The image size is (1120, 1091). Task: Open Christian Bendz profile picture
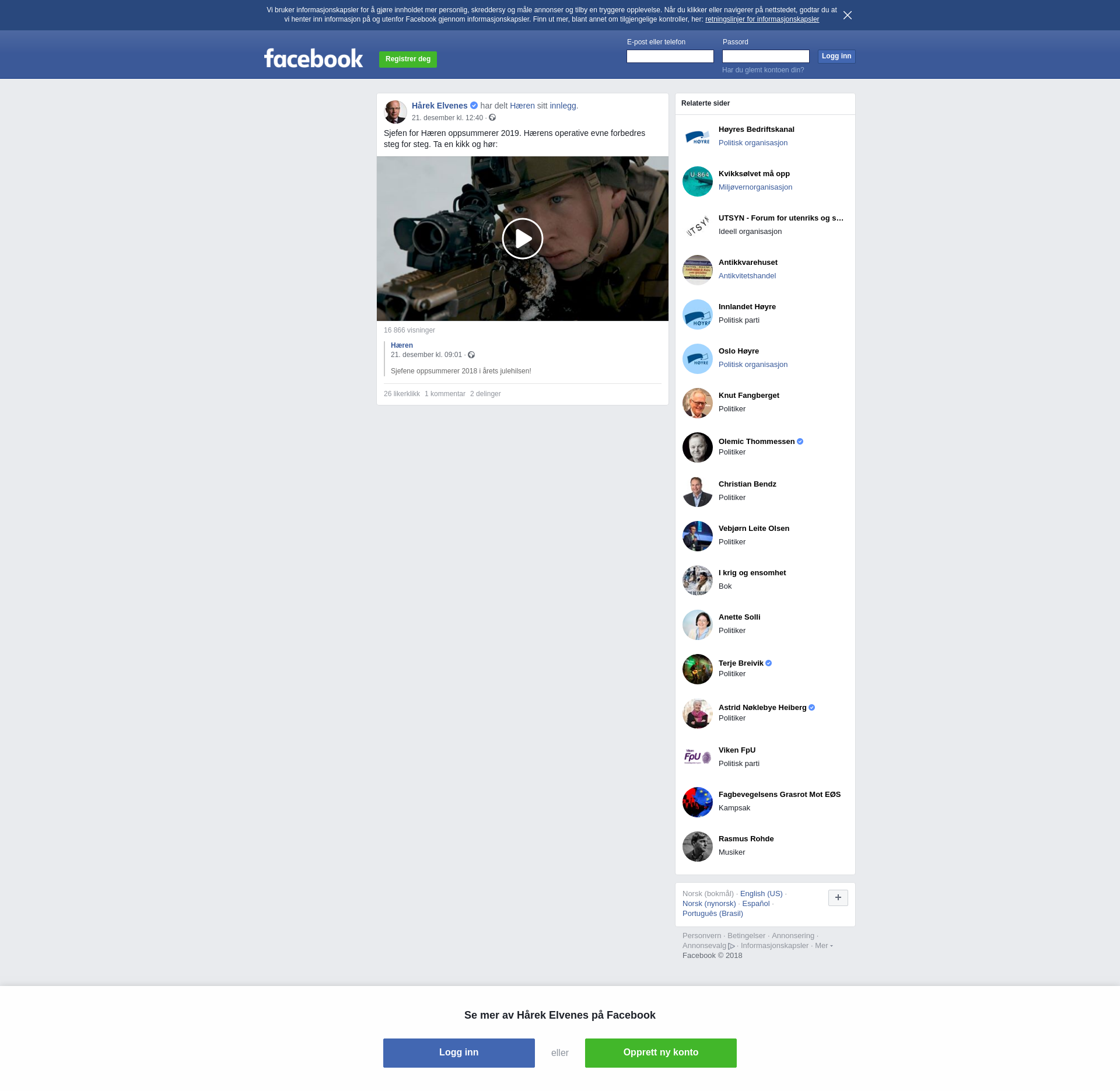[x=698, y=492]
